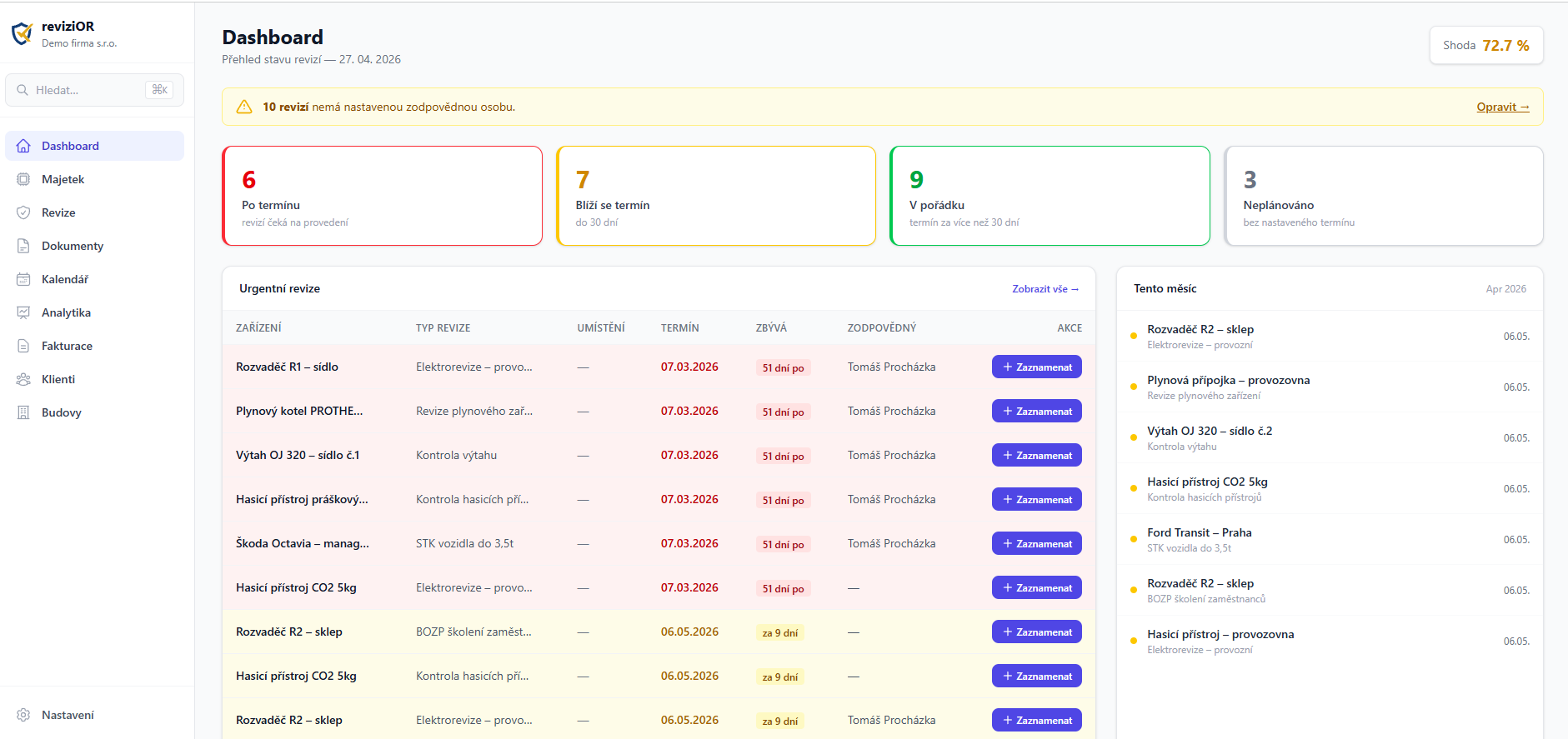Click the STK vozidla do 3,5t cell in table
Screen dimensions: 1568x739
tap(464, 543)
